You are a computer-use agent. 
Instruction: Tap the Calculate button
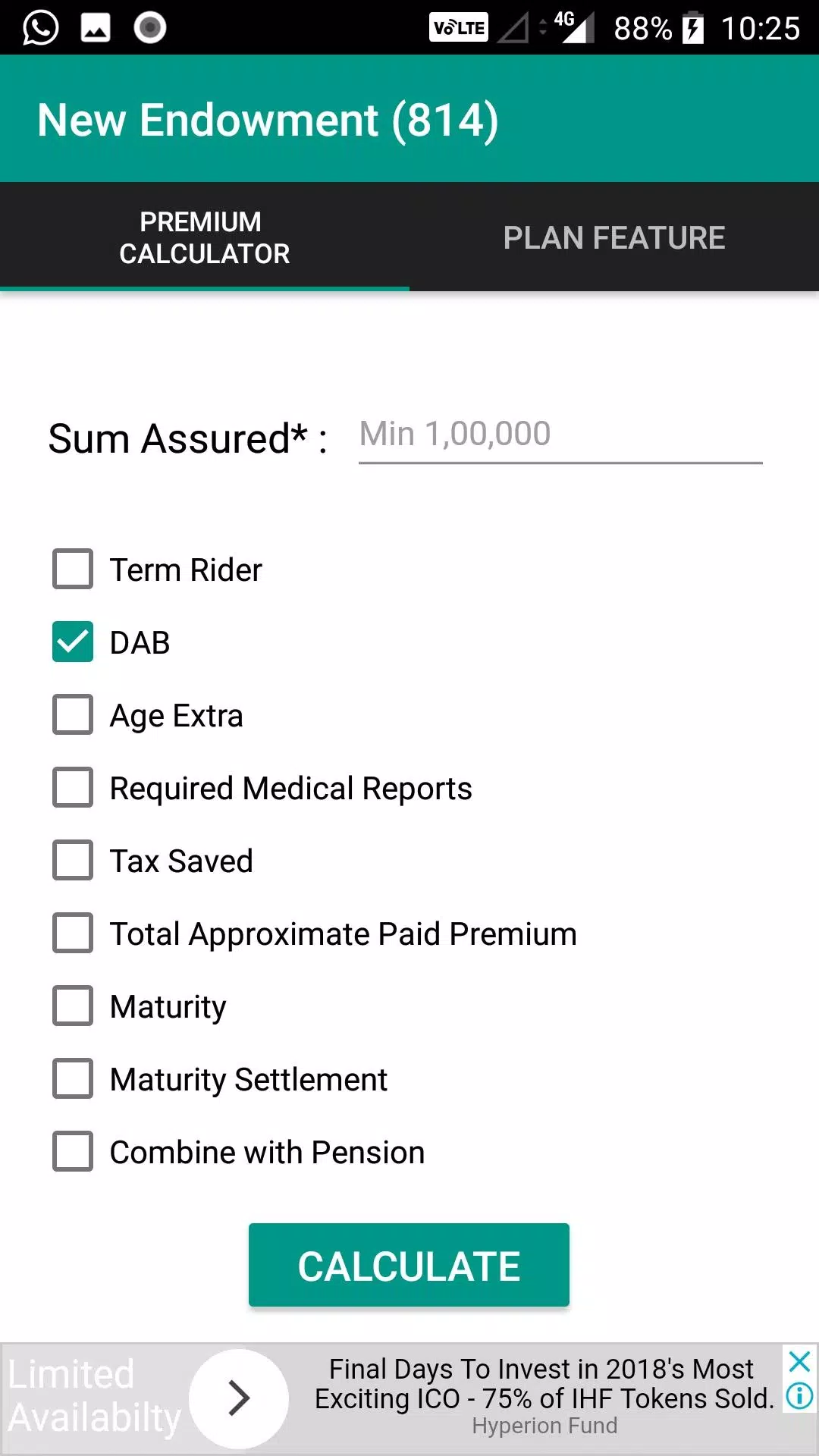(x=409, y=1265)
